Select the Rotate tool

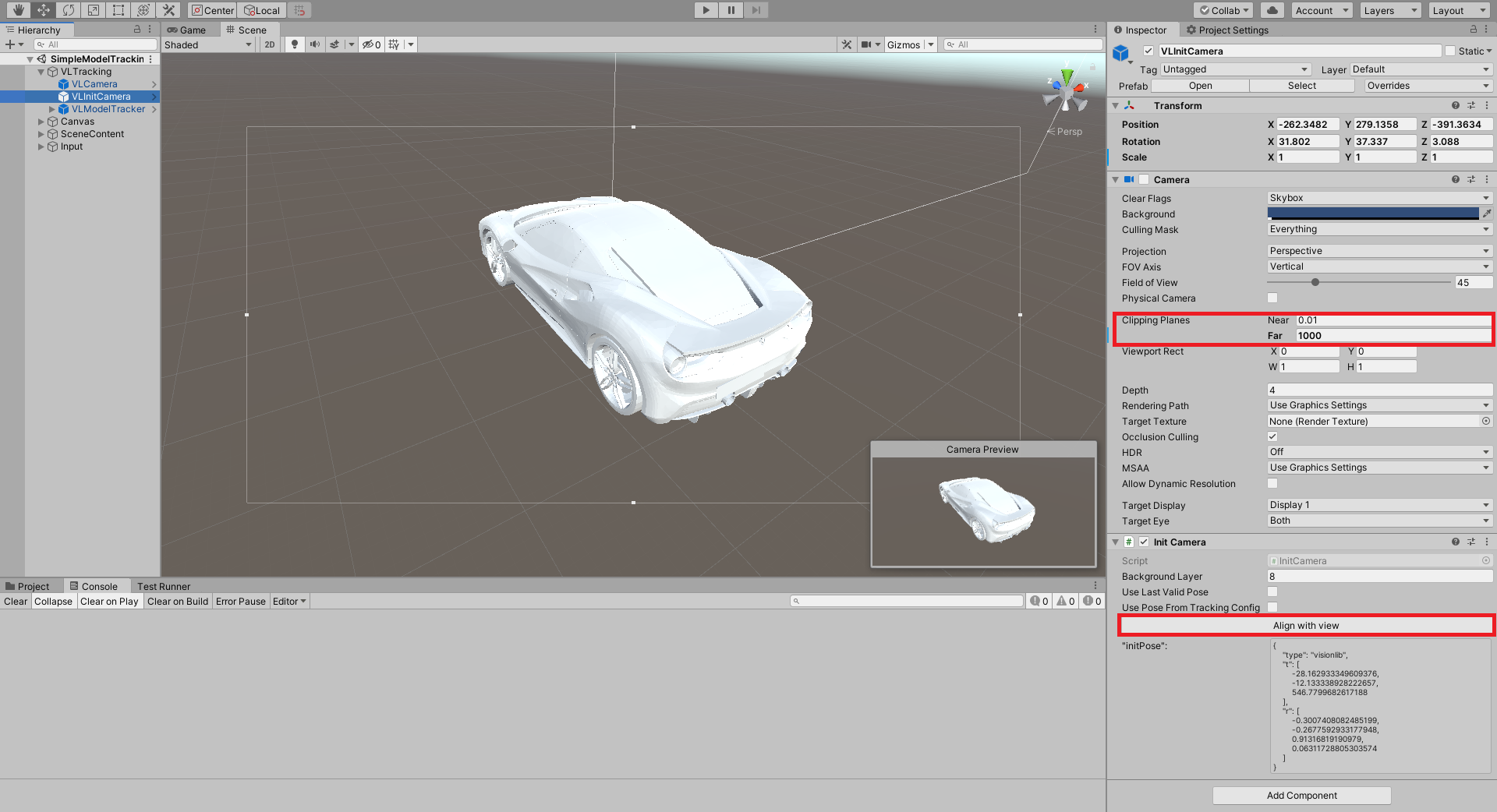tap(68, 10)
